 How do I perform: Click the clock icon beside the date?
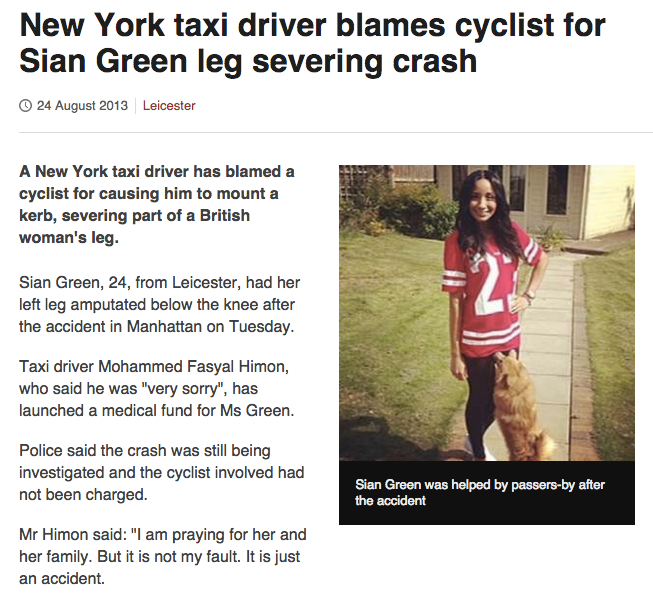tap(25, 106)
